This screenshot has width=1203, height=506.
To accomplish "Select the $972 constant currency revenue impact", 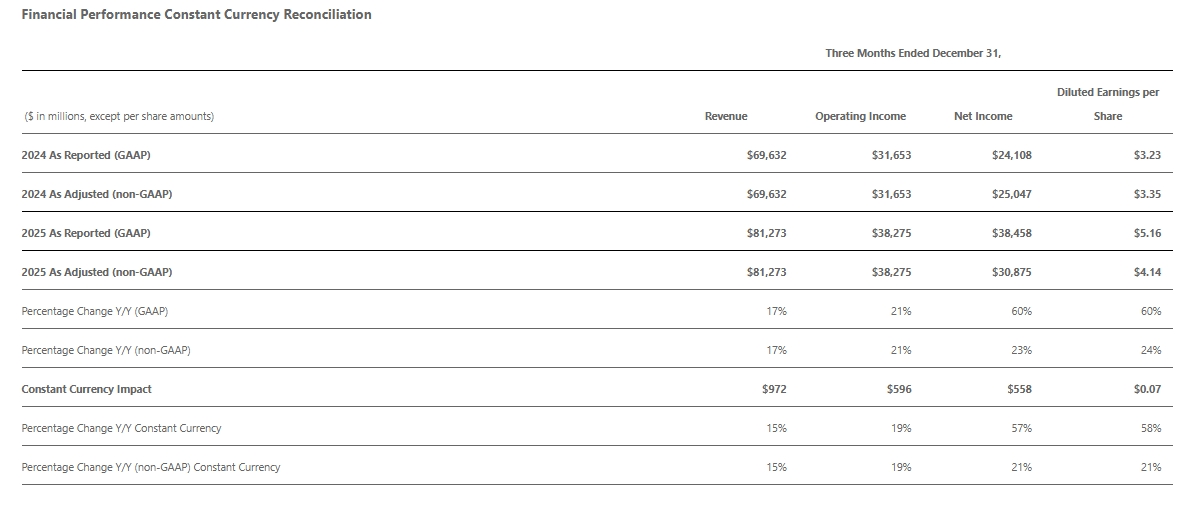I will (774, 389).
